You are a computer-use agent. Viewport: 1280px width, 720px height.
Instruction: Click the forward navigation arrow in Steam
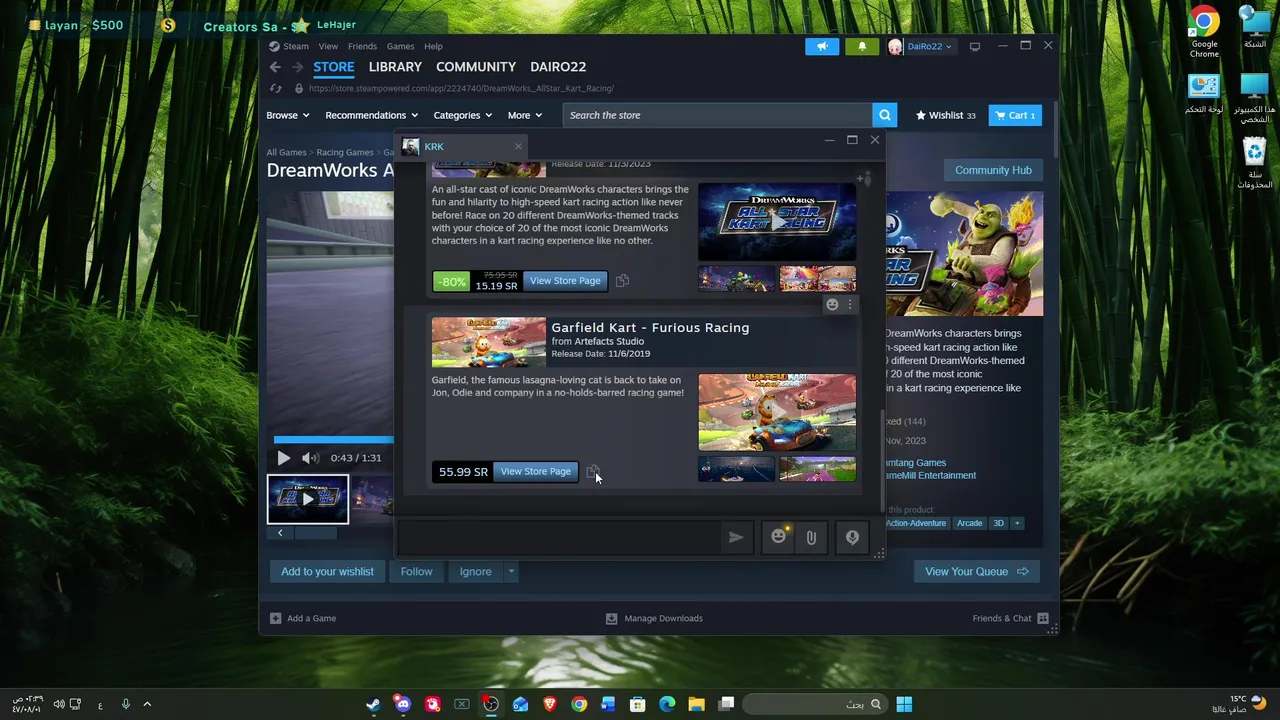[x=297, y=67]
